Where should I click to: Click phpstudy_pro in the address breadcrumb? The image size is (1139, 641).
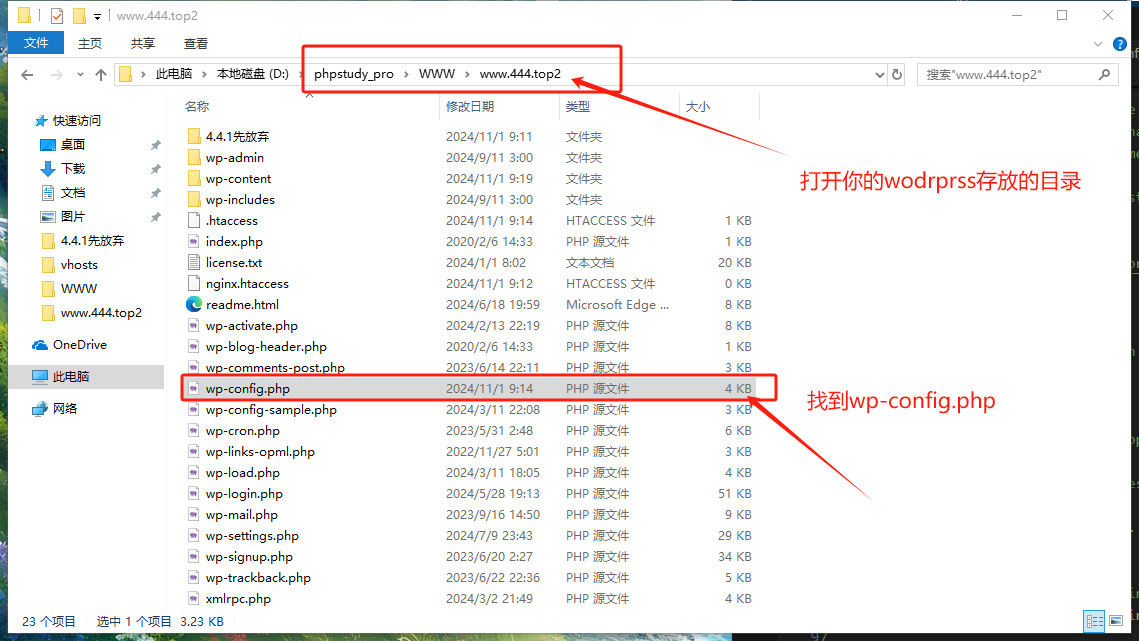click(353, 75)
